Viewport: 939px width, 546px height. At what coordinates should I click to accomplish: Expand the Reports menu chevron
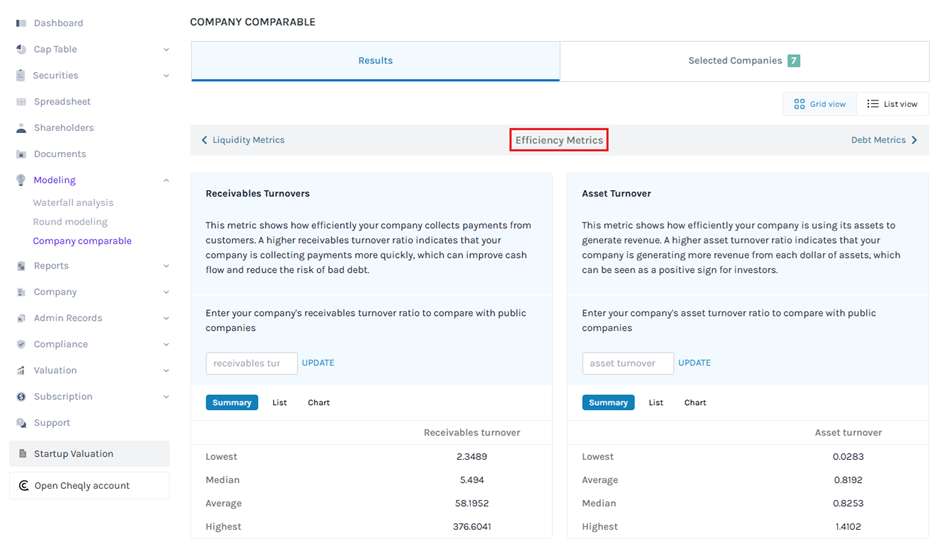(166, 266)
